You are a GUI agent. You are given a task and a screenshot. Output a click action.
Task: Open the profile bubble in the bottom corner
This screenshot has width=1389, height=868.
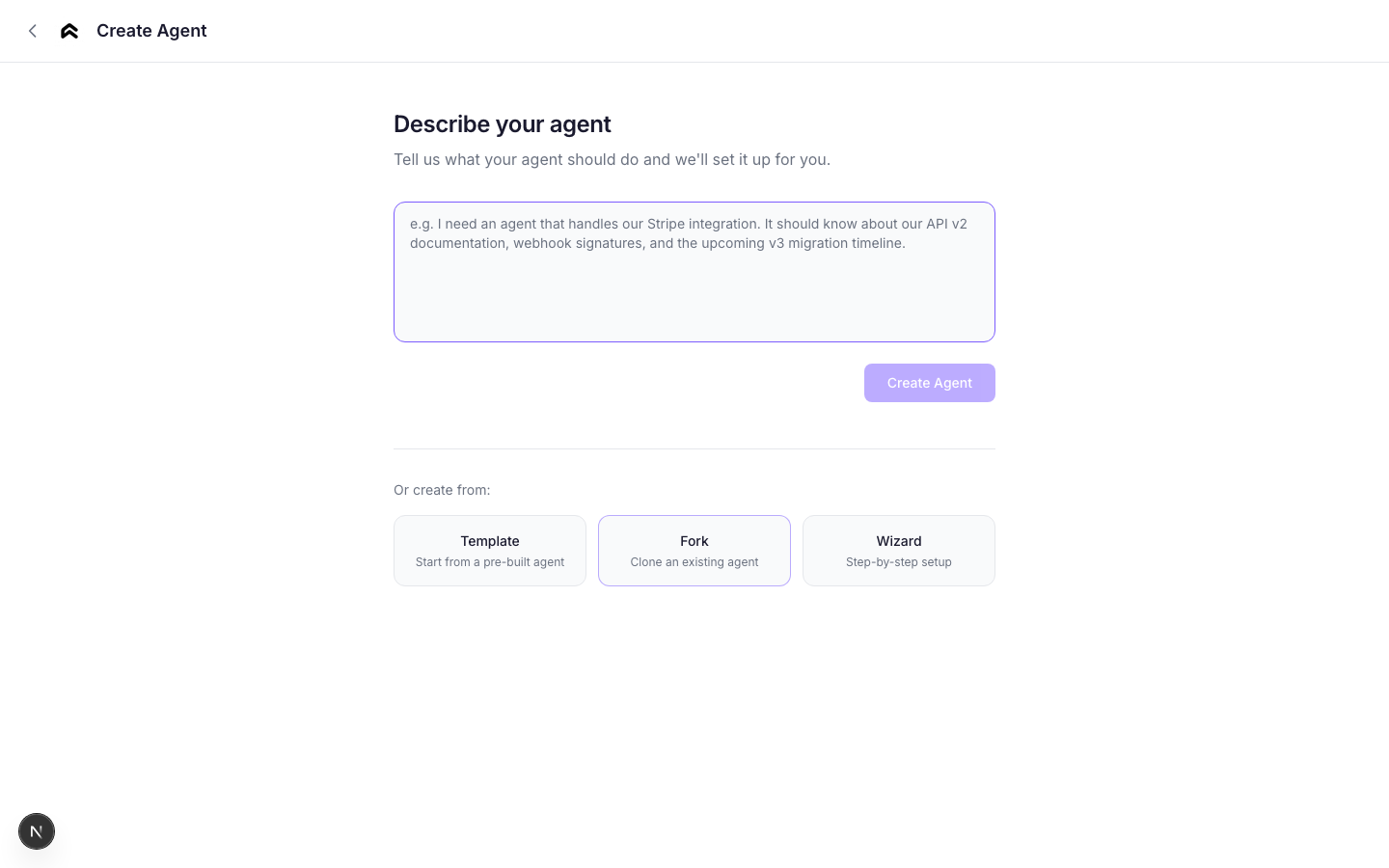37,830
